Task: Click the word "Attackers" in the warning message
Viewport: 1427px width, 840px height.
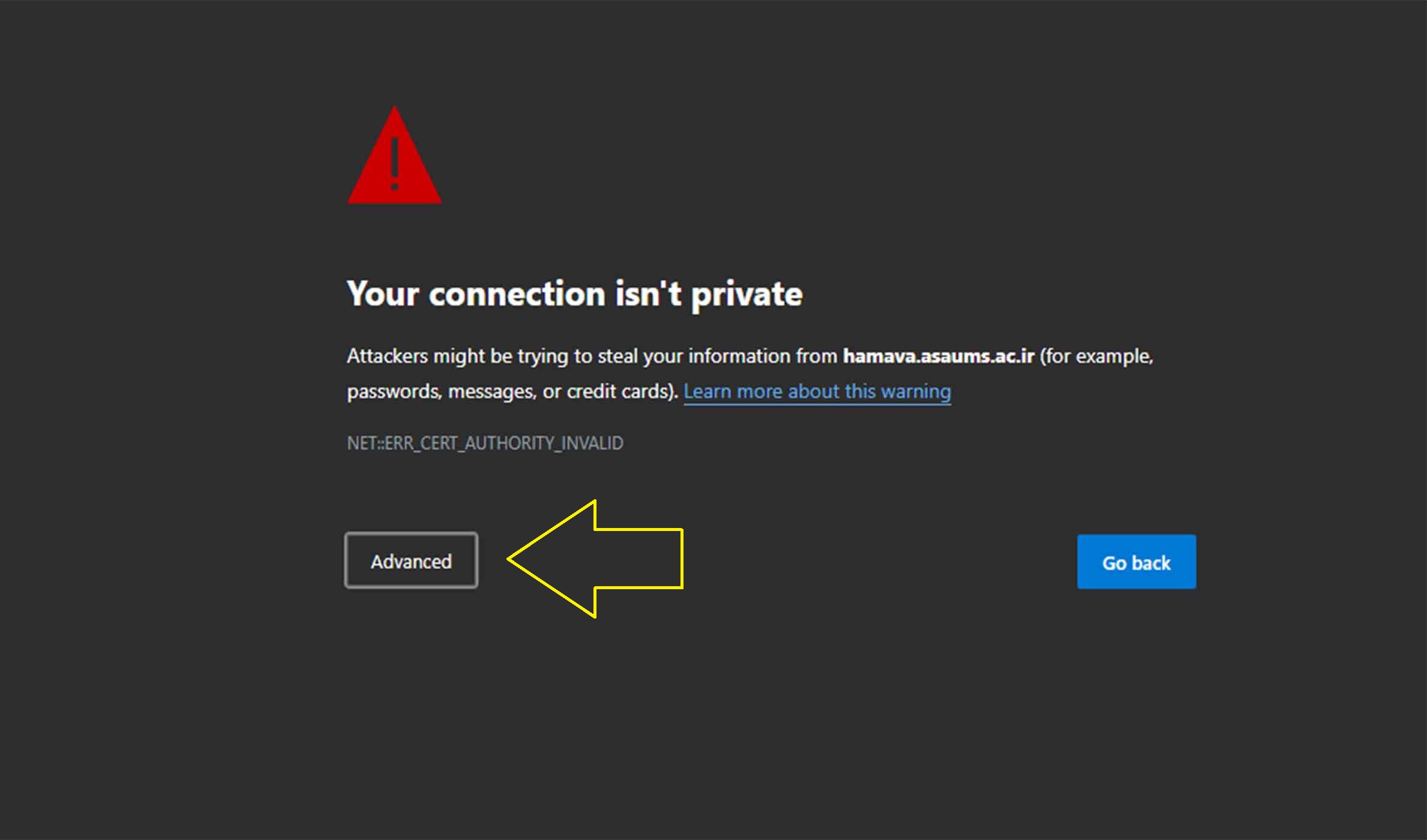Action: click(388, 356)
